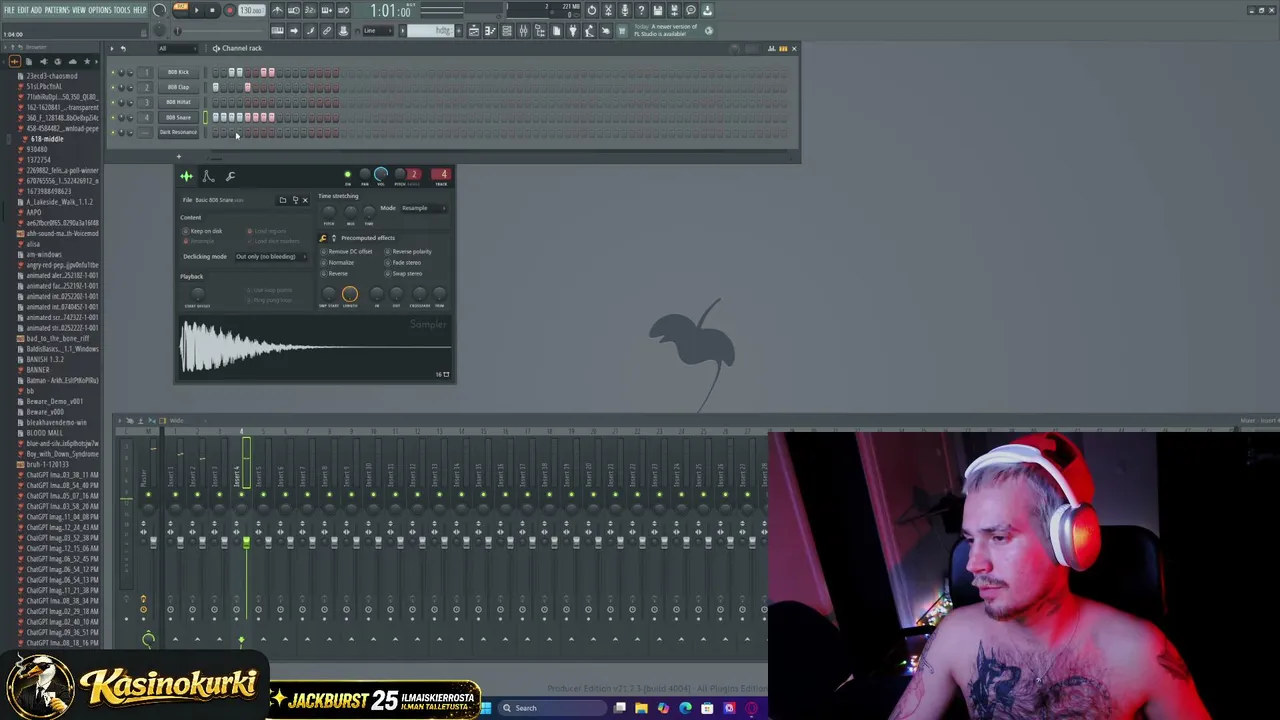Click the link chain icon in toolbar
This screenshot has height=720, width=1280.
(327, 31)
